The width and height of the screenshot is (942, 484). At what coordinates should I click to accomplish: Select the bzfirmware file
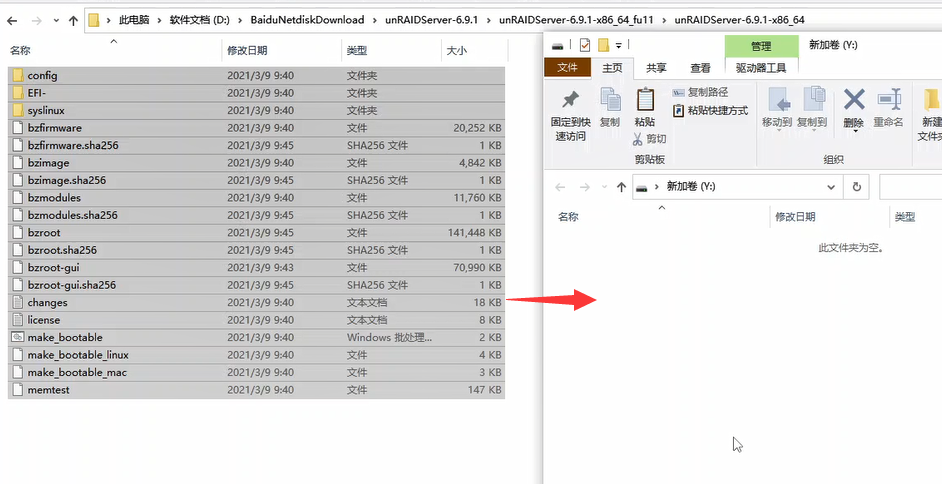coord(257,128)
